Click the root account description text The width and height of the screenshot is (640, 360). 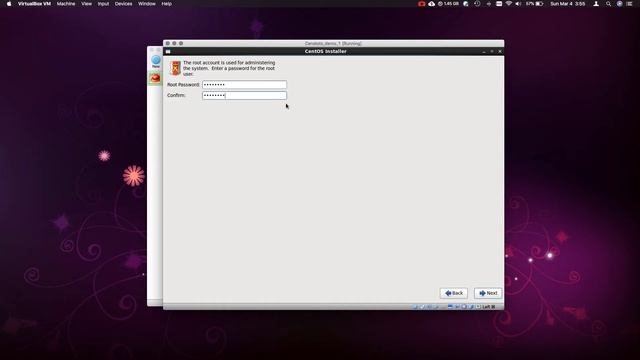click(229, 68)
